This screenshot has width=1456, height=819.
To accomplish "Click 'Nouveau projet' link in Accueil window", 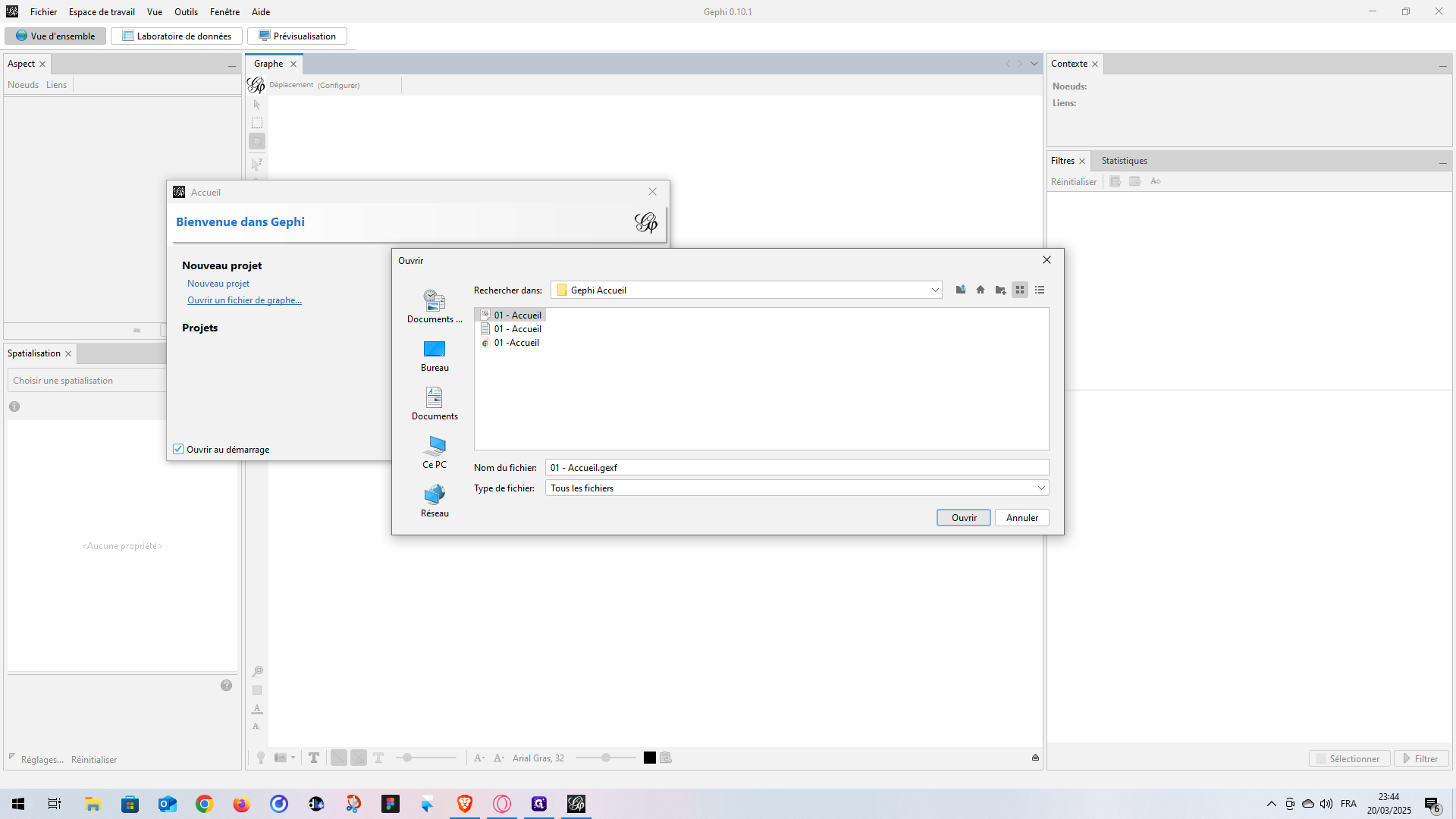I will point(218,283).
